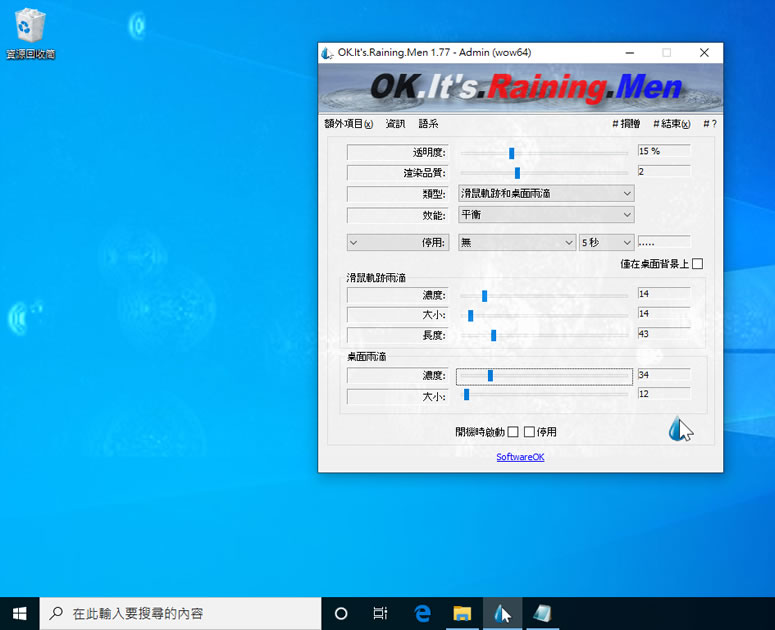
Task: Open Task View on the taskbar
Action: click(x=380, y=614)
